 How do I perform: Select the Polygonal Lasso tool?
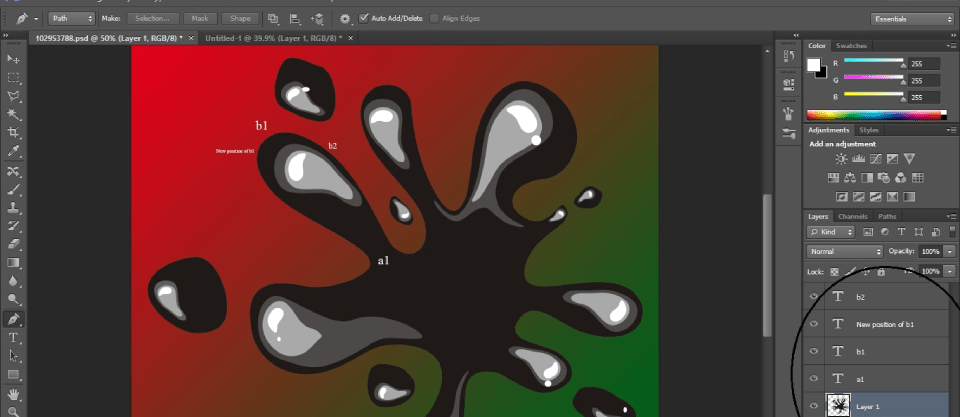13,96
